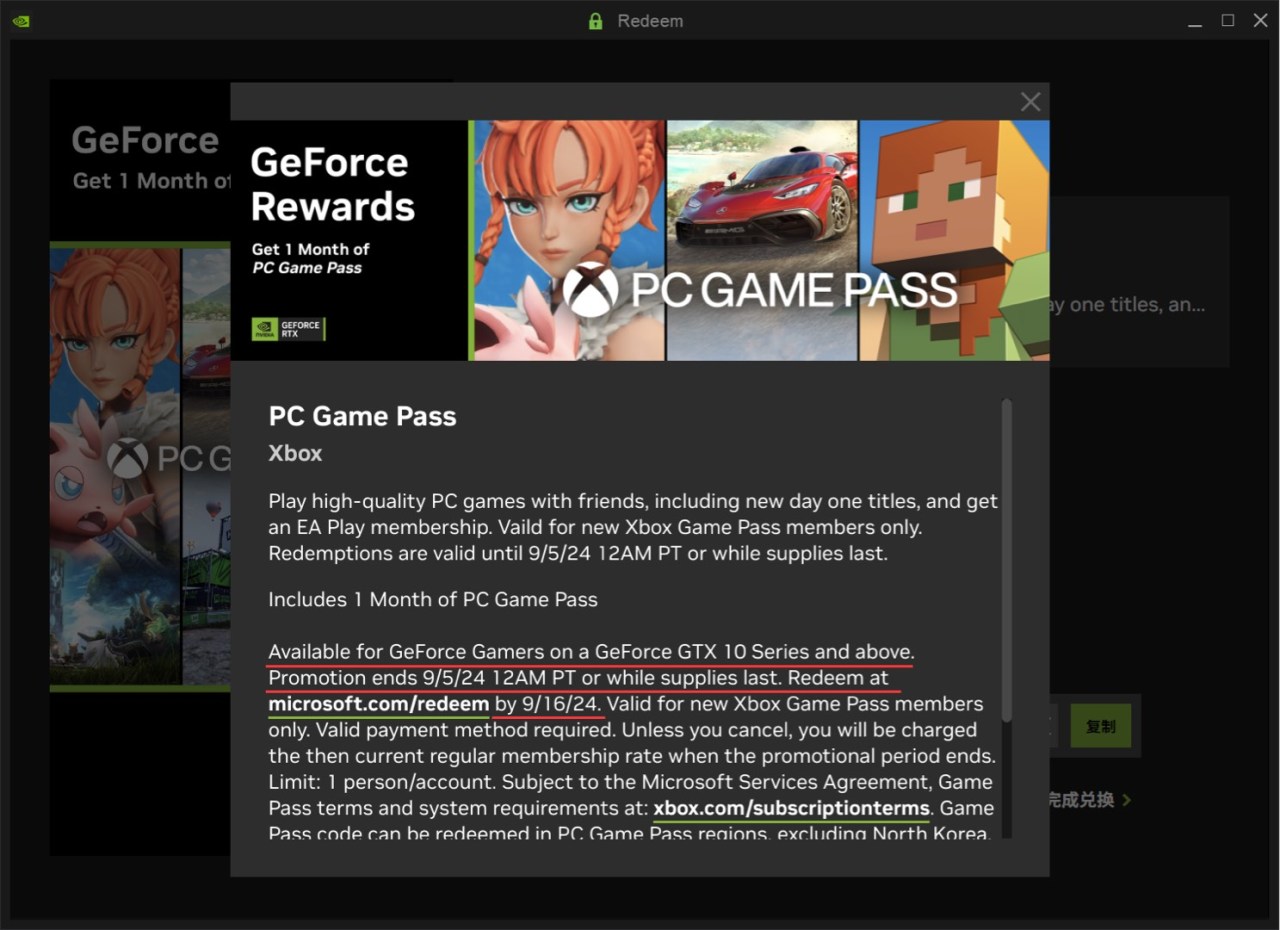Click the NVIDIA logo in the title bar
1280x930 pixels.
tap(20, 21)
